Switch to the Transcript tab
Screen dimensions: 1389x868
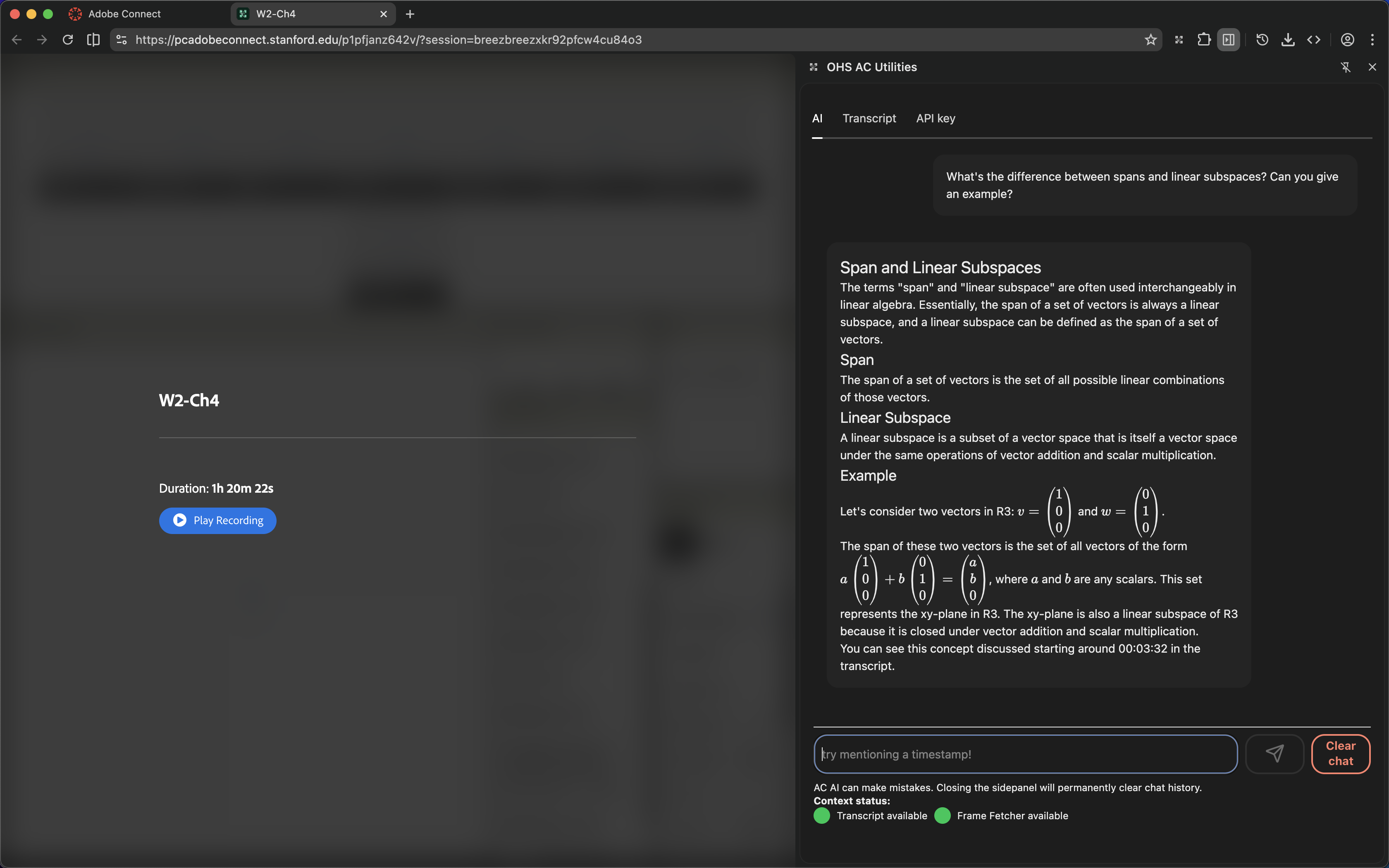(x=869, y=118)
